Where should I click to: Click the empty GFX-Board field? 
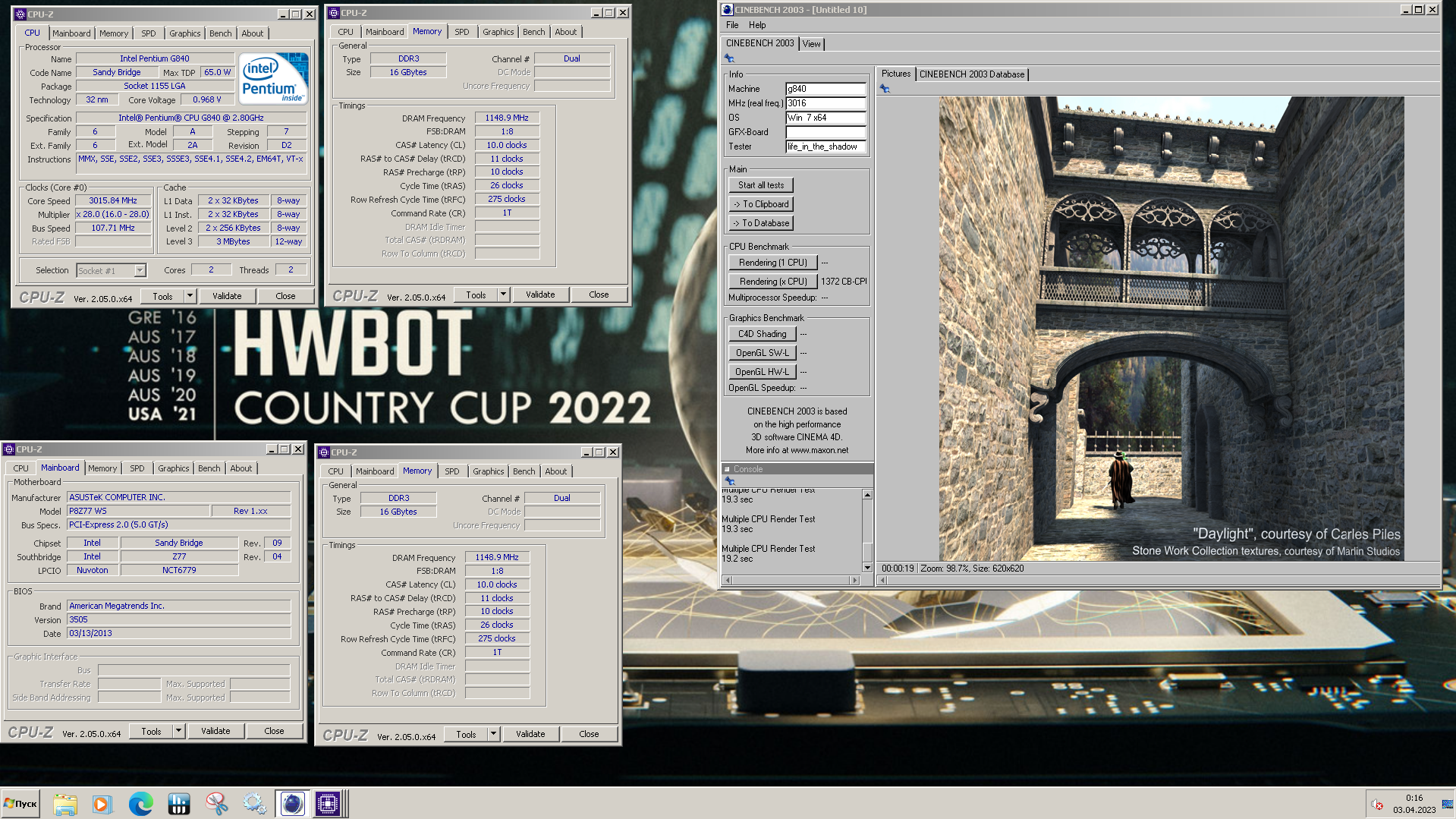825,132
